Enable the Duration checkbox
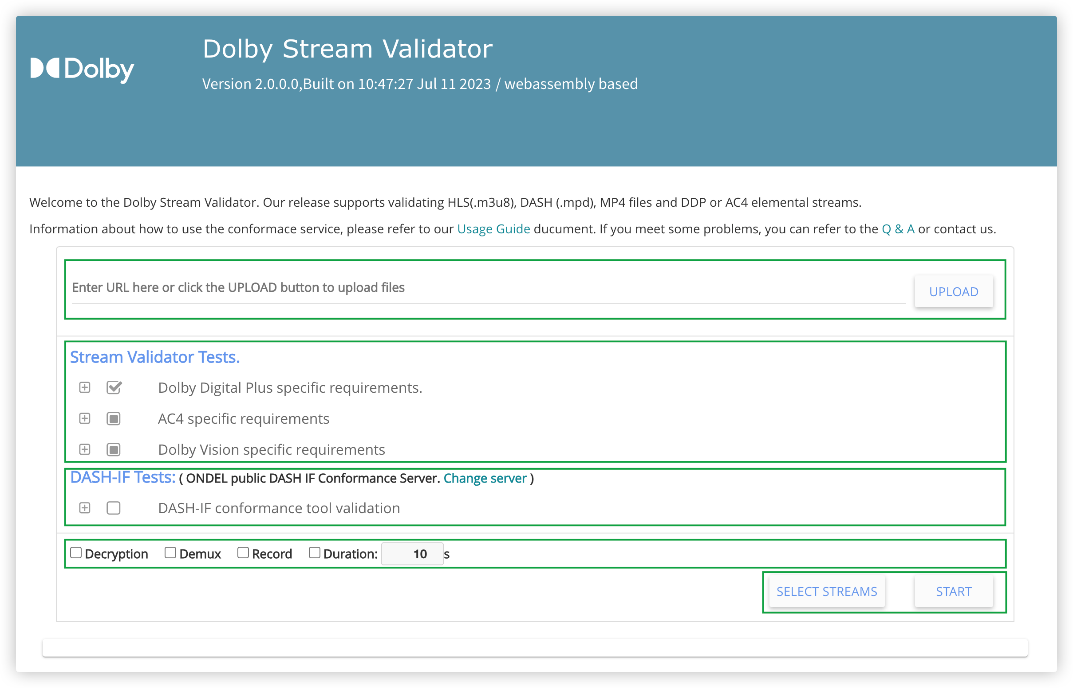 pos(315,553)
